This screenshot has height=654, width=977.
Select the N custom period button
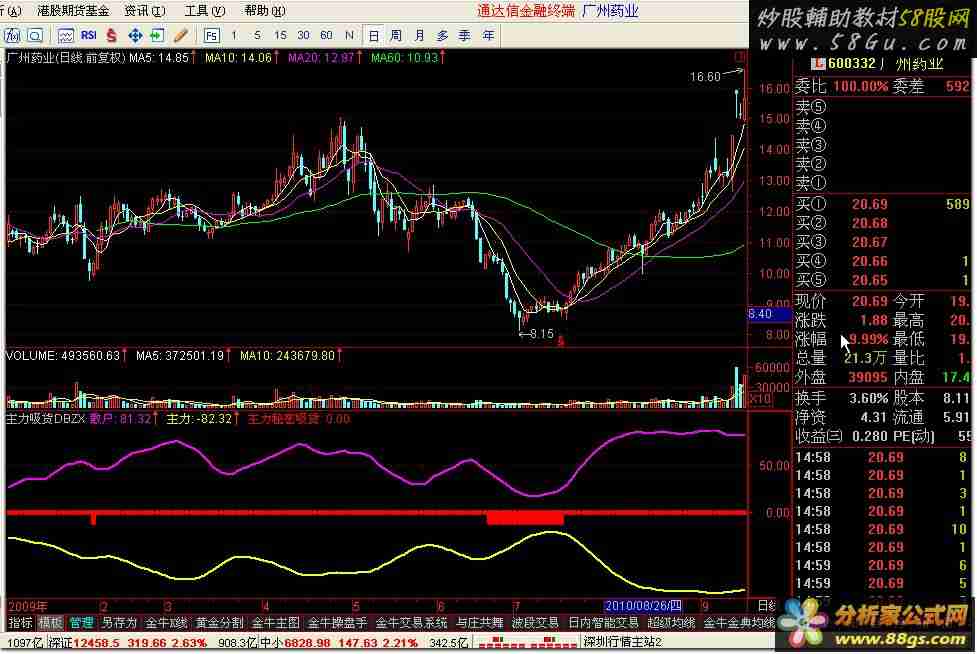[350, 36]
